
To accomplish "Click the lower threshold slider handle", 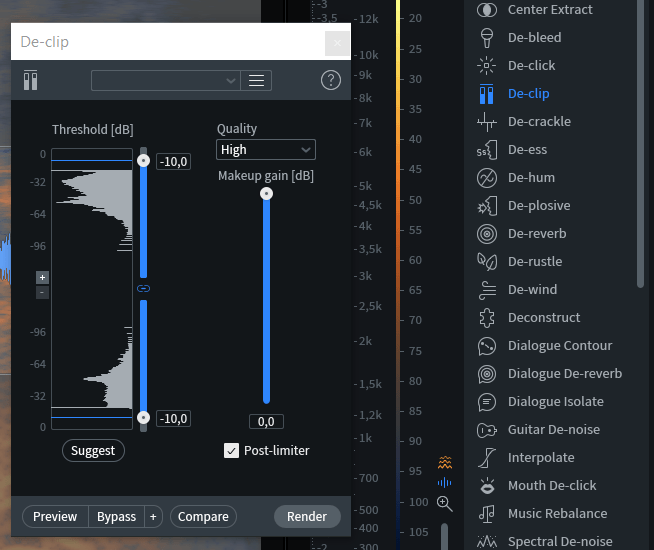I will coord(143,417).
